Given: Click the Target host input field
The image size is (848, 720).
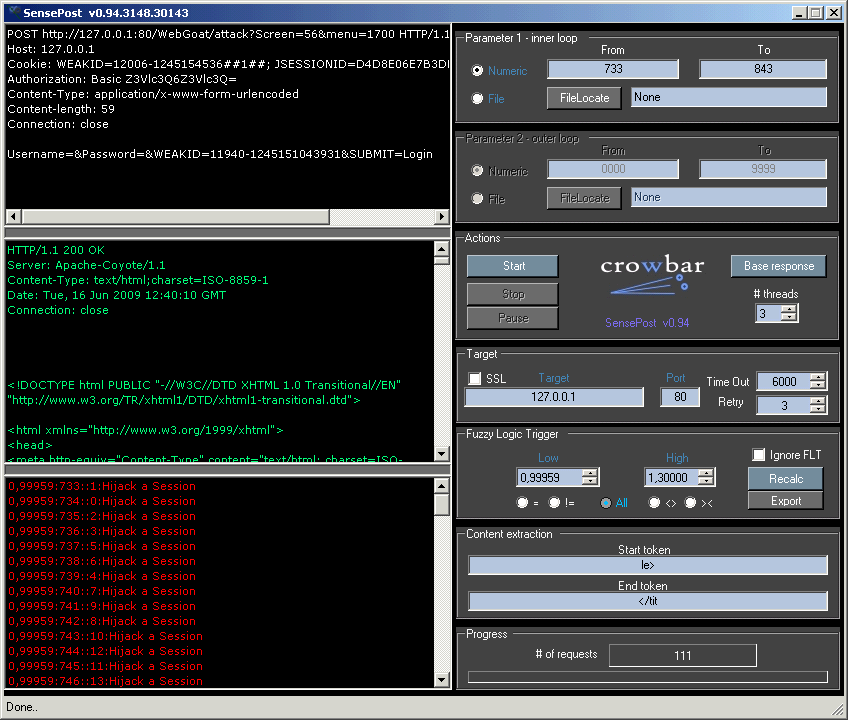Looking at the screenshot, I should [x=554, y=398].
